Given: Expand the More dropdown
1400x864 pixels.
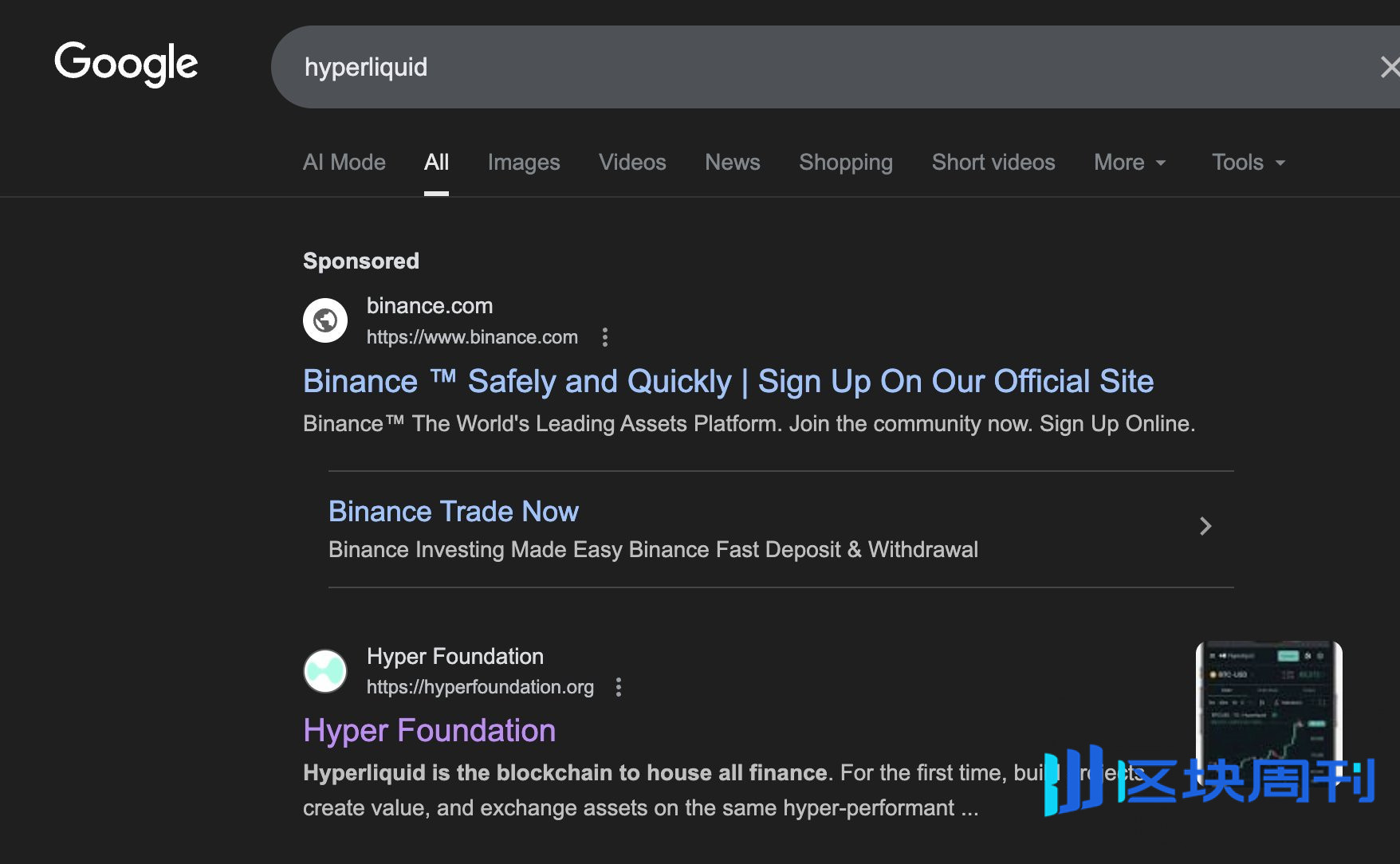Looking at the screenshot, I should [1130, 162].
